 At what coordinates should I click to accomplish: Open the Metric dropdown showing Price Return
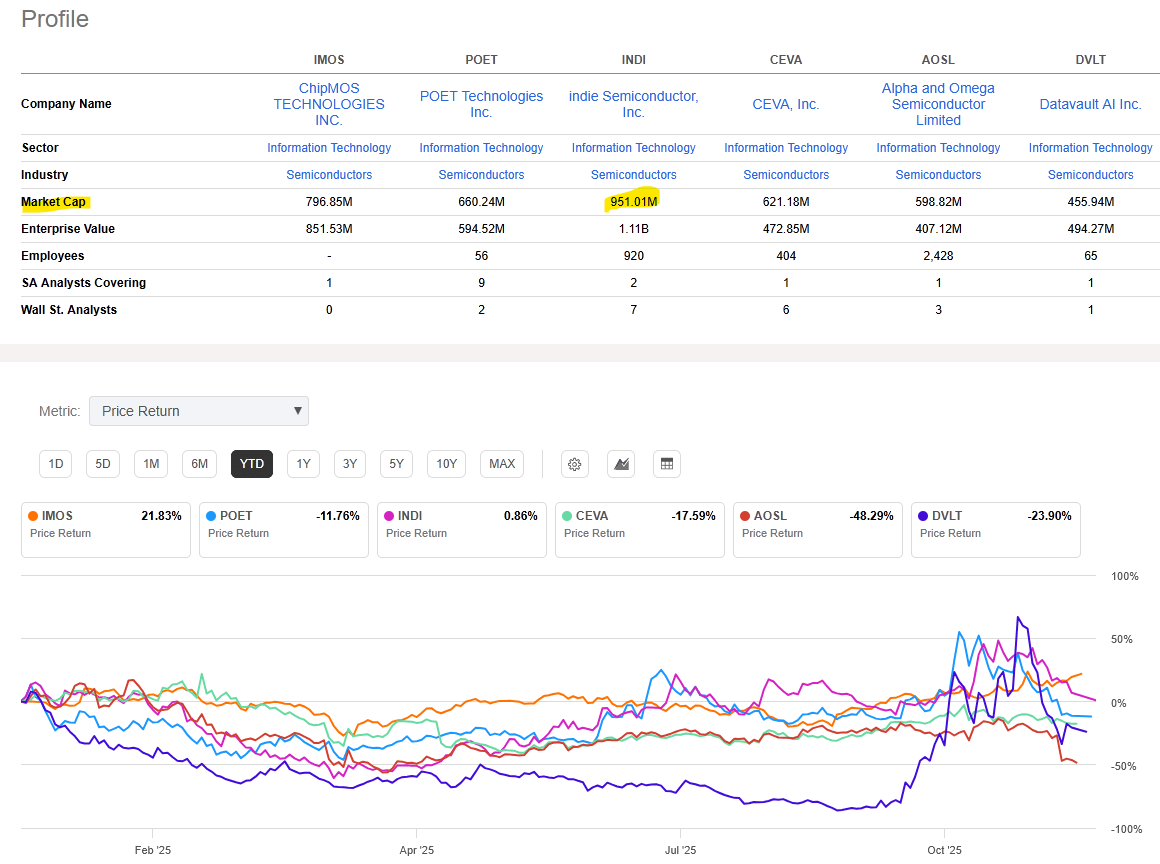(198, 411)
